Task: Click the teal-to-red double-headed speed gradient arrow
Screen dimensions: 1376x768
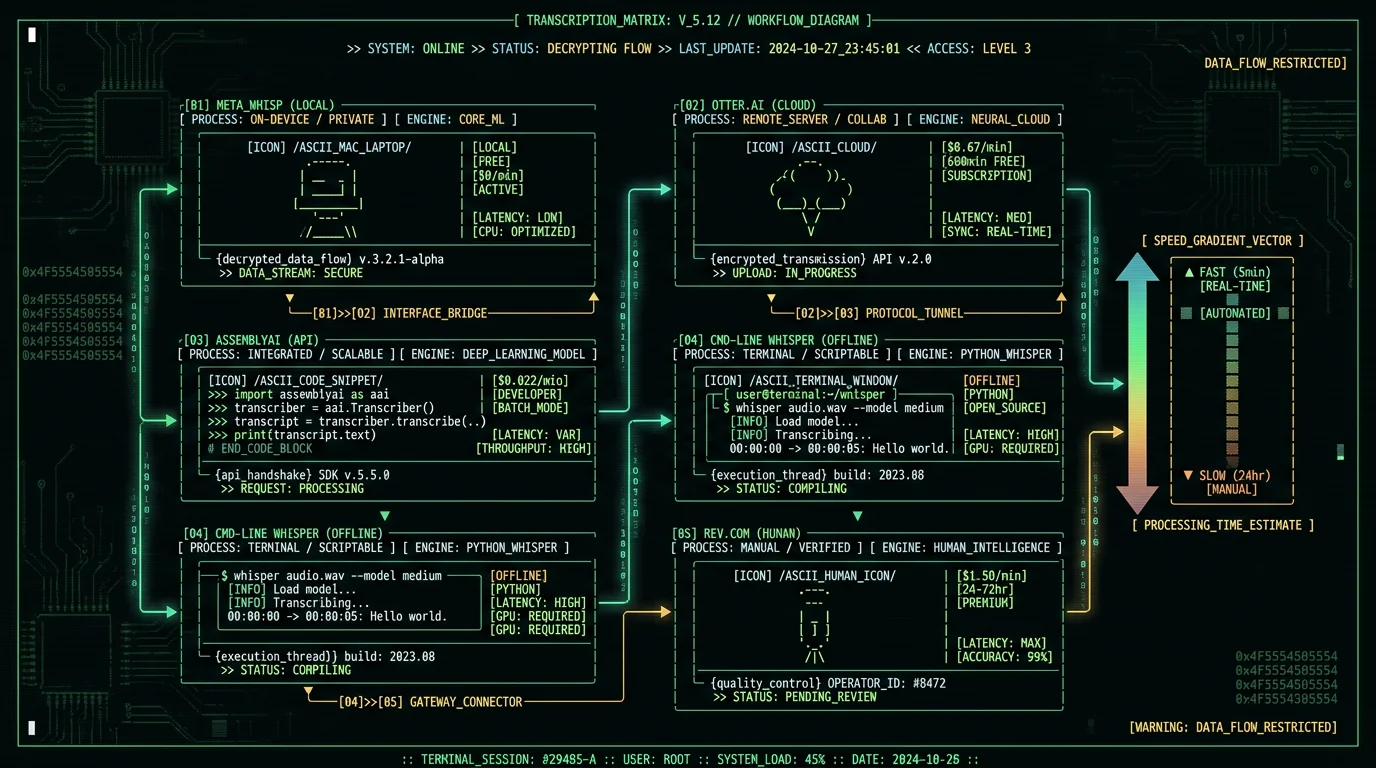Action: click(1137, 382)
